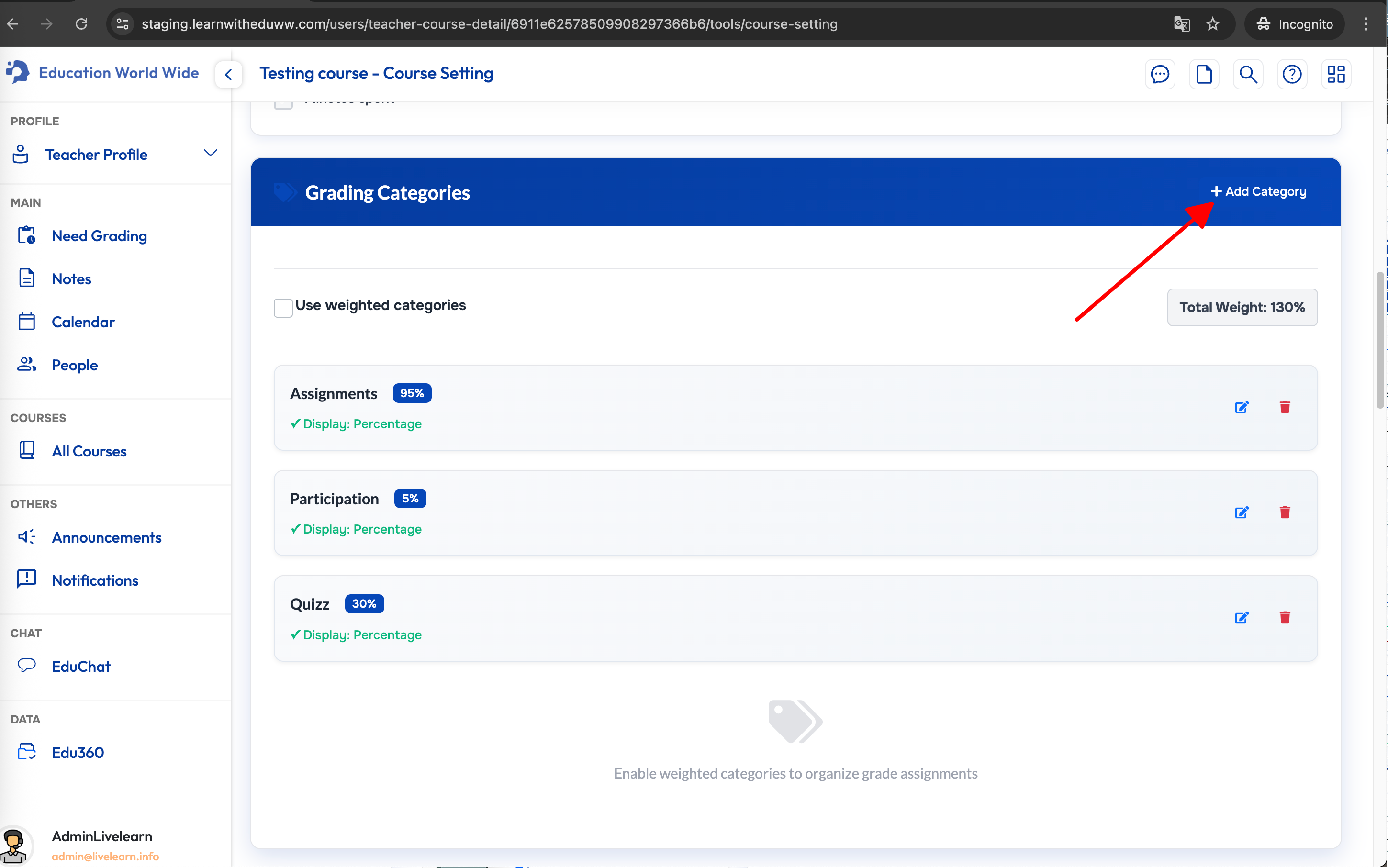Open All Courses link
This screenshot has height=868, width=1388.
89,451
